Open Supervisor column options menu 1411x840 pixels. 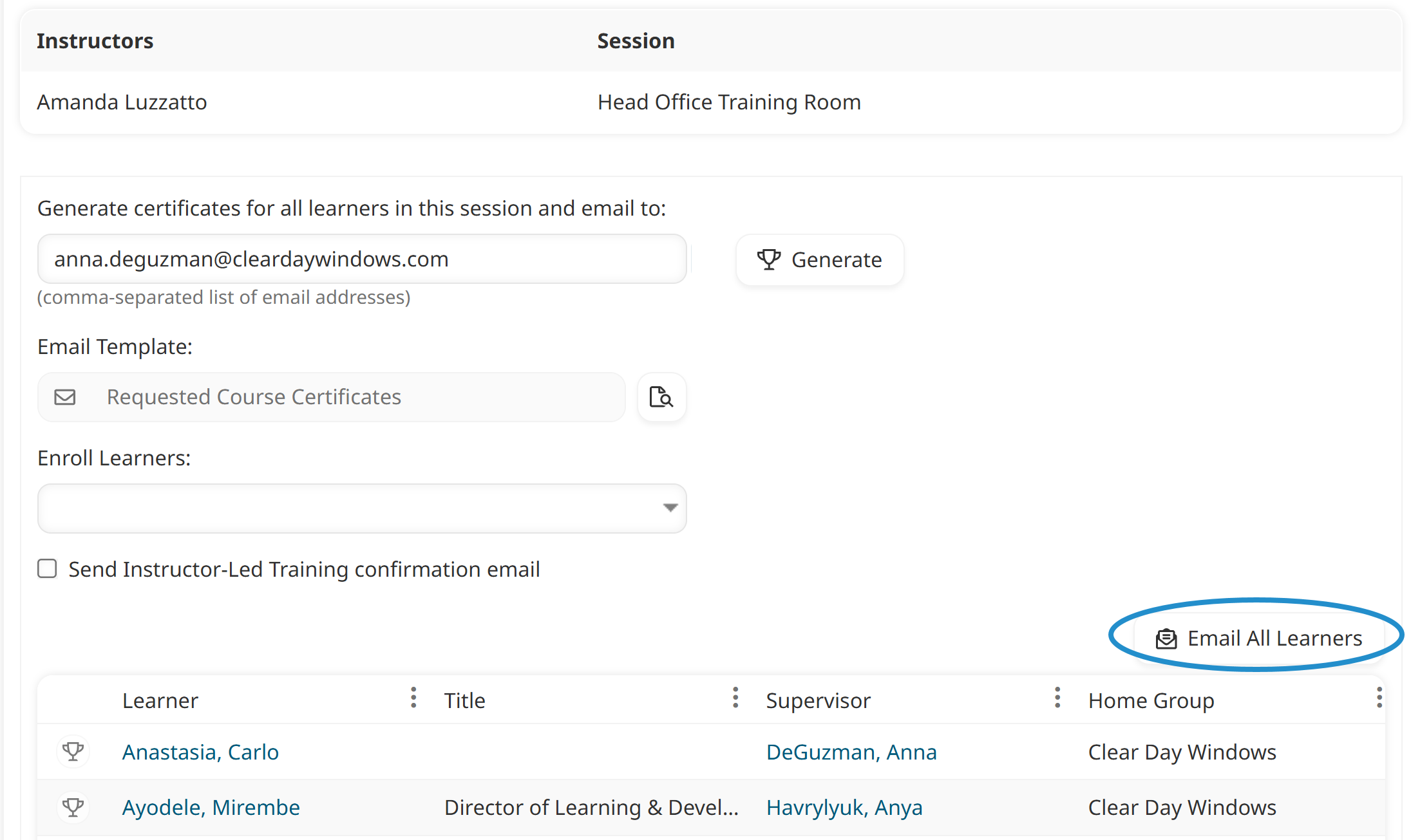(x=1057, y=698)
